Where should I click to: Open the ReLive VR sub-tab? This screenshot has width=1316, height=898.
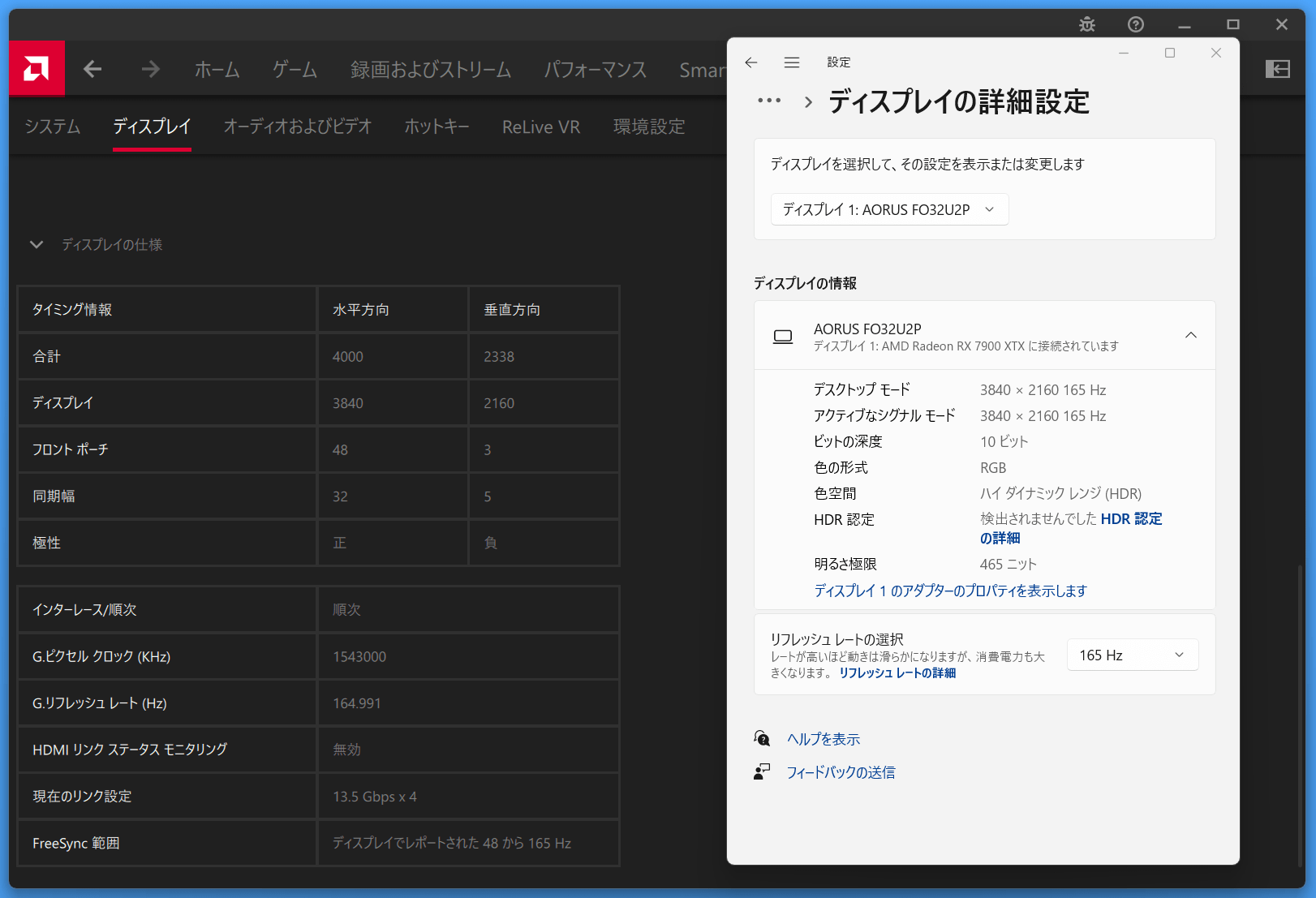click(x=541, y=127)
